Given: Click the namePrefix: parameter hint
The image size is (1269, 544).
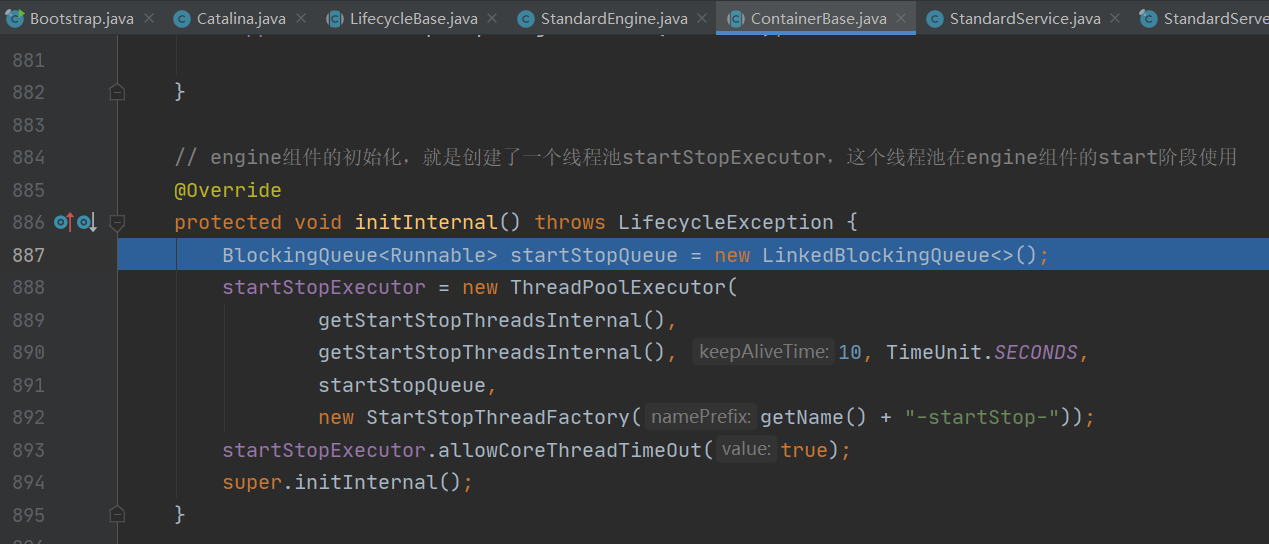Looking at the screenshot, I should tap(700, 417).
